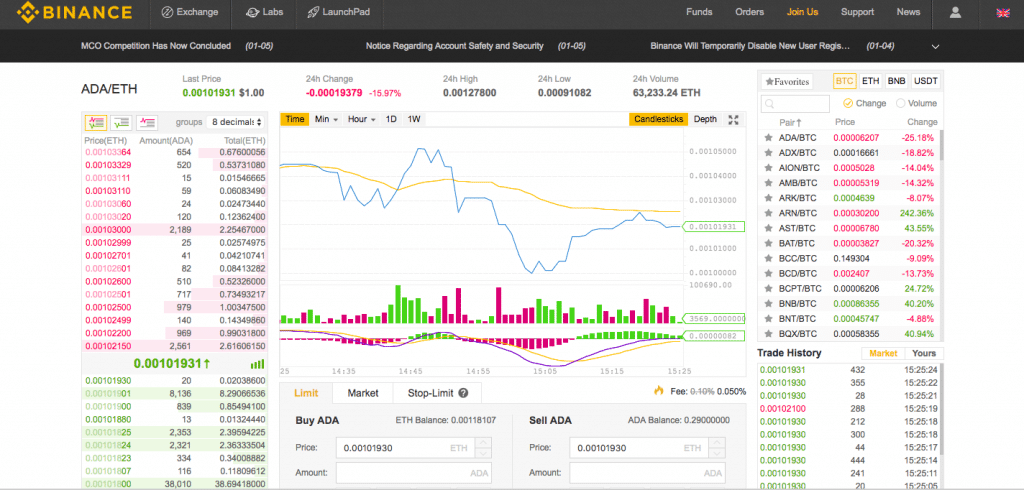Open the Support link

pyautogui.click(x=857, y=12)
